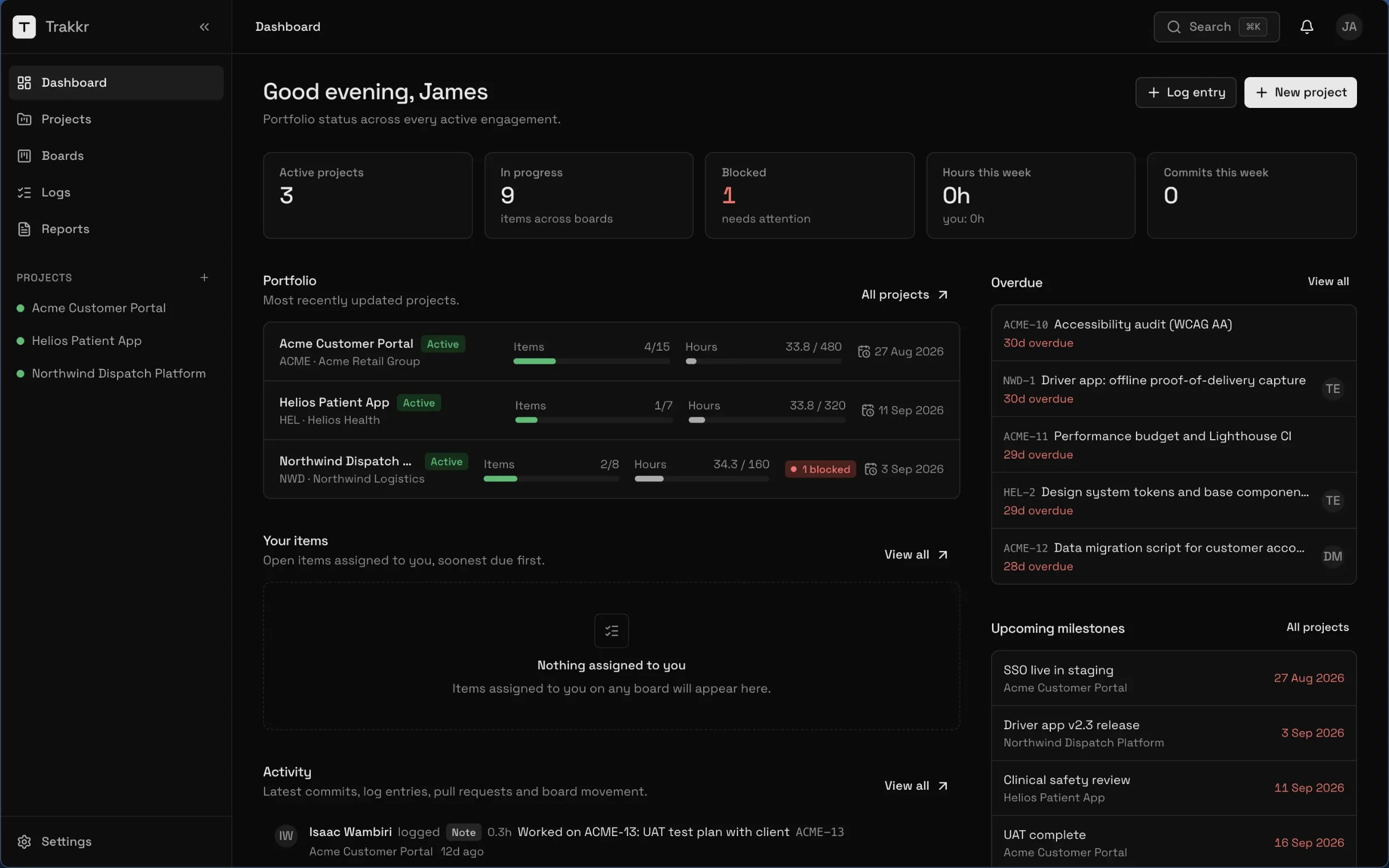
Task: Open Settings in the sidebar
Action: point(117,842)
